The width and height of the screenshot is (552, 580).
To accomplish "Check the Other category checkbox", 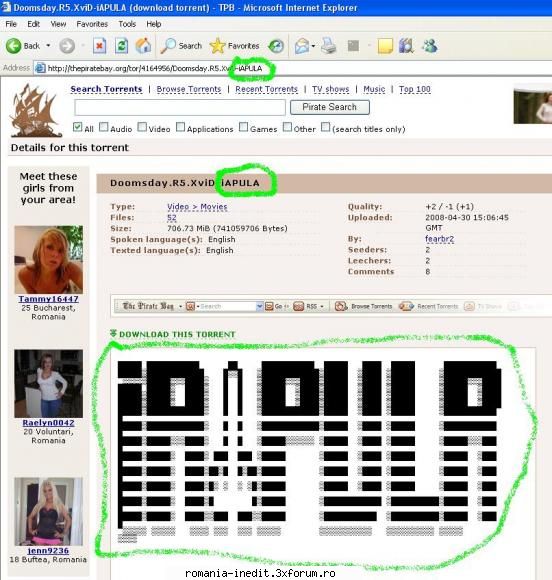I will point(287,127).
